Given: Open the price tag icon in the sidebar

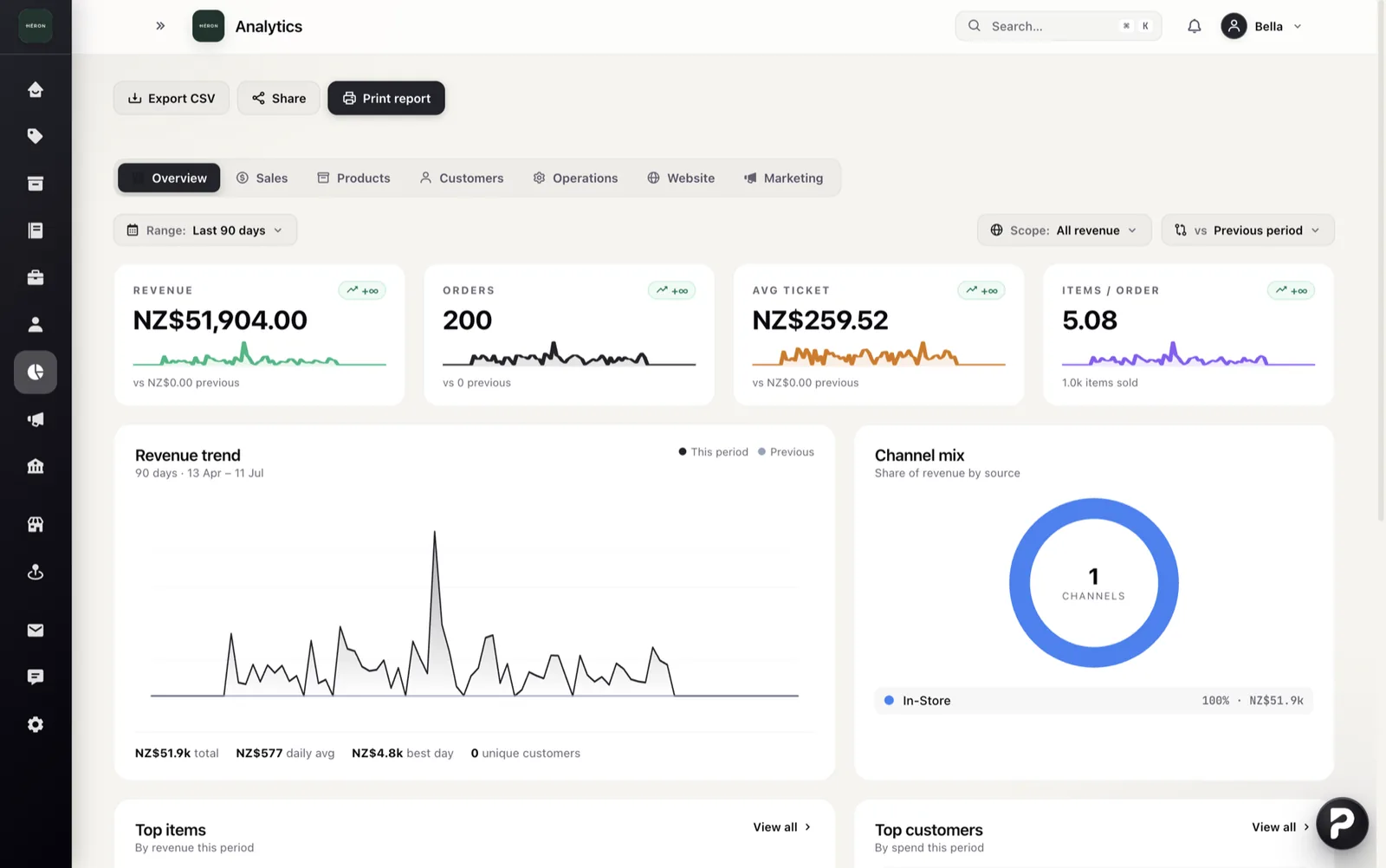Looking at the screenshot, I should [x=36, y=136].
